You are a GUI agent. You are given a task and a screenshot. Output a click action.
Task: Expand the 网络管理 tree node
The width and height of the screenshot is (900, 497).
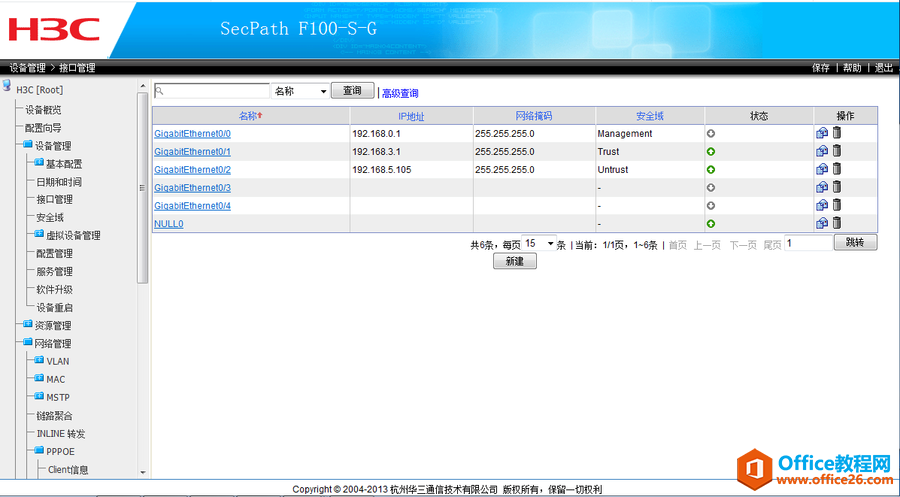tap(28, 342)
